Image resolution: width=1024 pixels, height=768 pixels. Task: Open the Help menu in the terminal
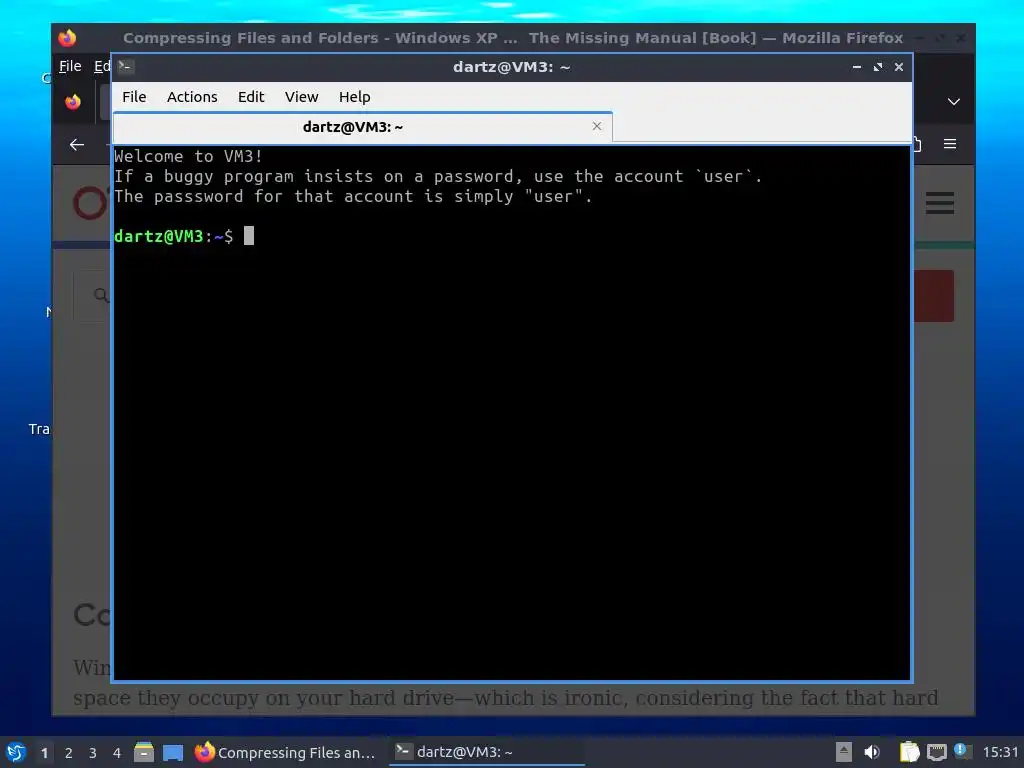[355, 97]
